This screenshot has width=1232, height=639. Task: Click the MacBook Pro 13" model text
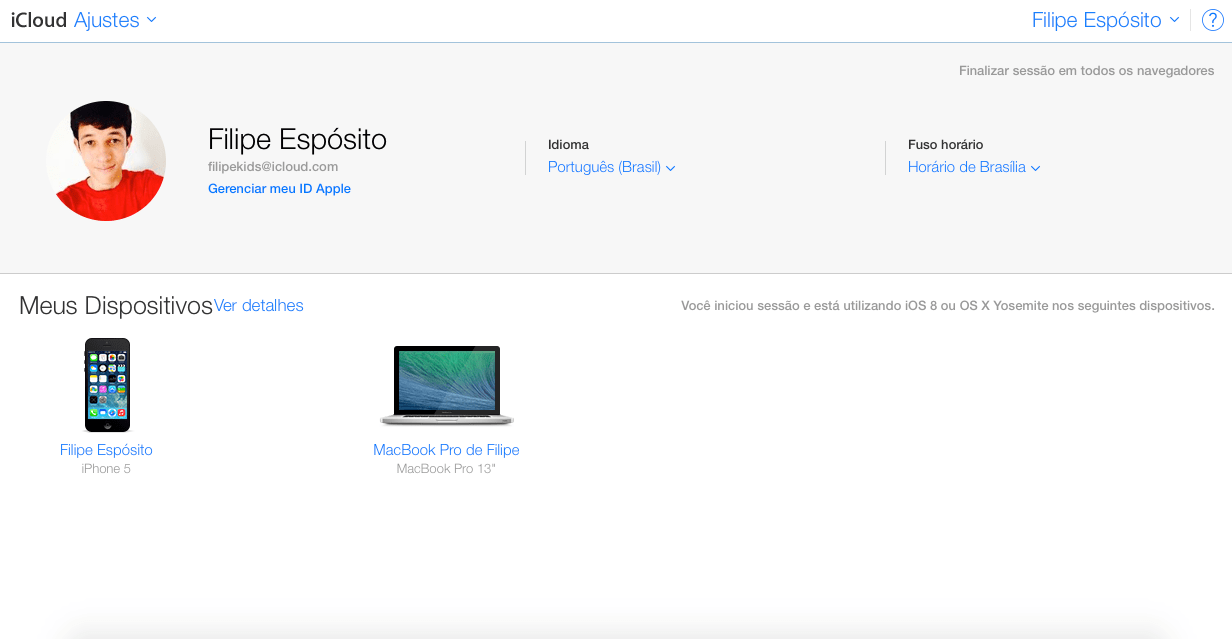pos(446,469)
